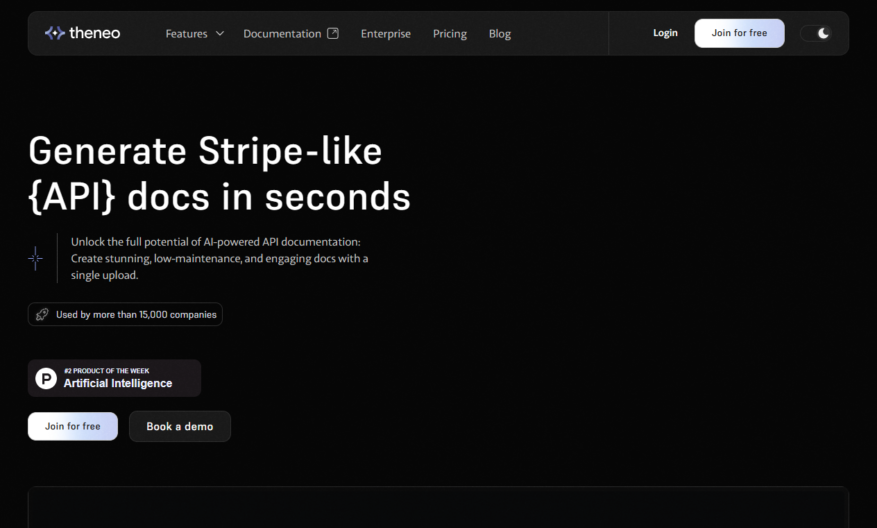
Task: Go to the Enterprise page
Action: [x=385, y=34]
